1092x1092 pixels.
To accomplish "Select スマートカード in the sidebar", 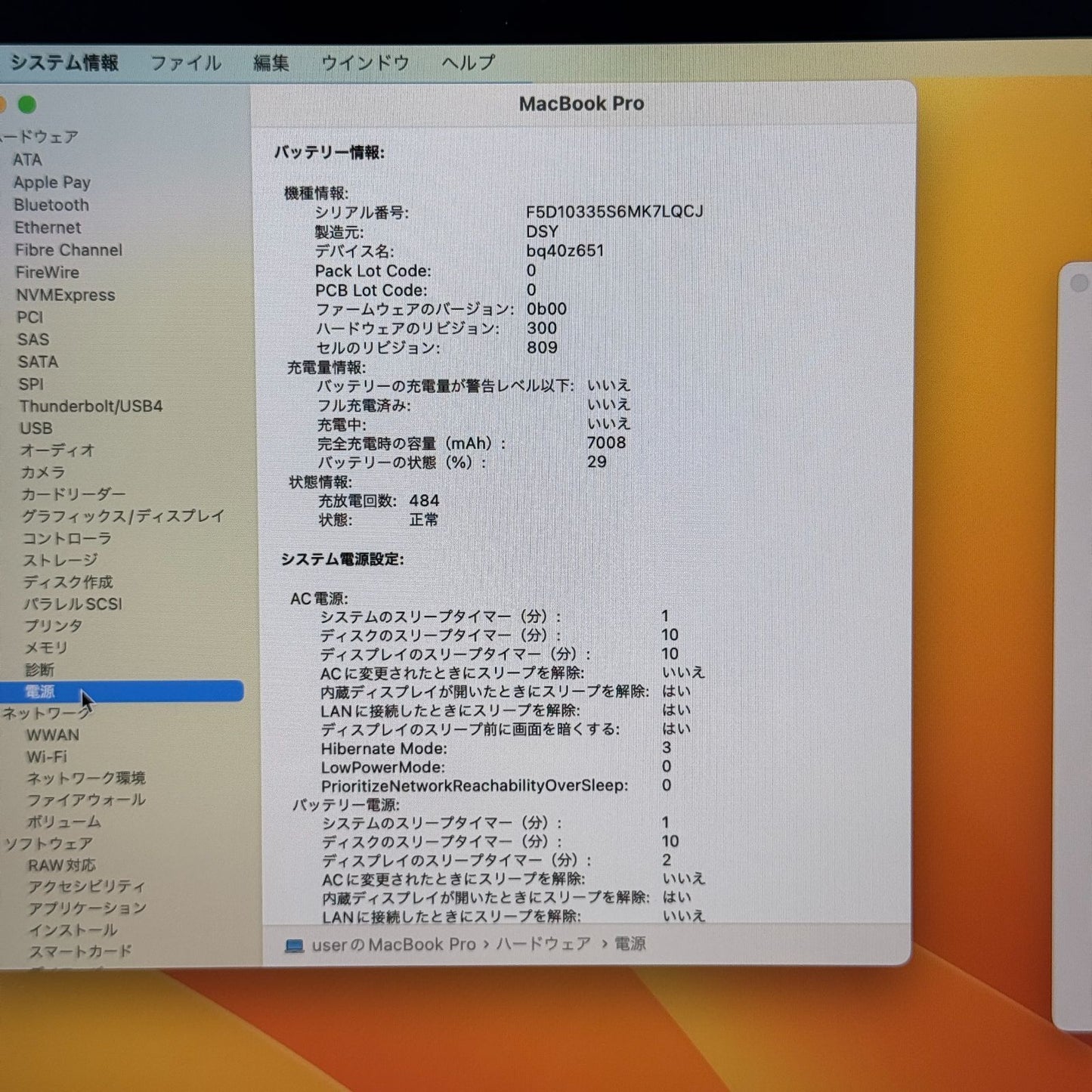I will [80, 951].
